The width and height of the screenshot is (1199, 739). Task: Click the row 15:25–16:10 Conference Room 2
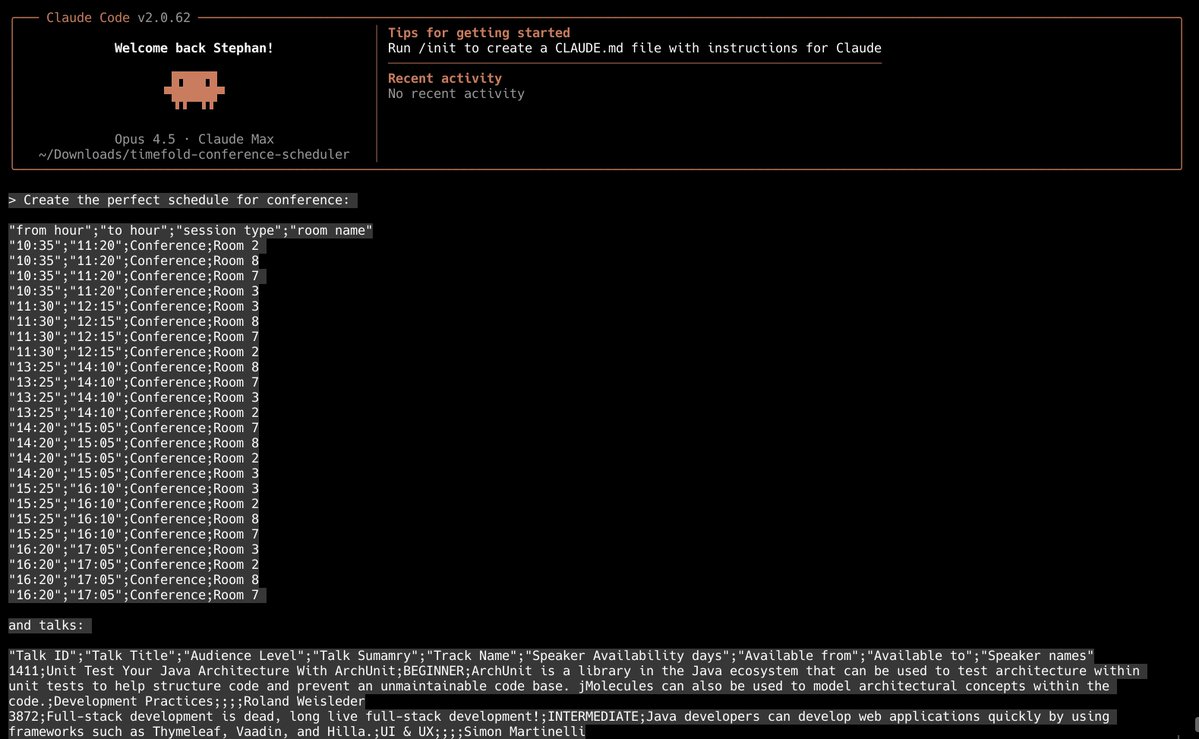(134, 503)
